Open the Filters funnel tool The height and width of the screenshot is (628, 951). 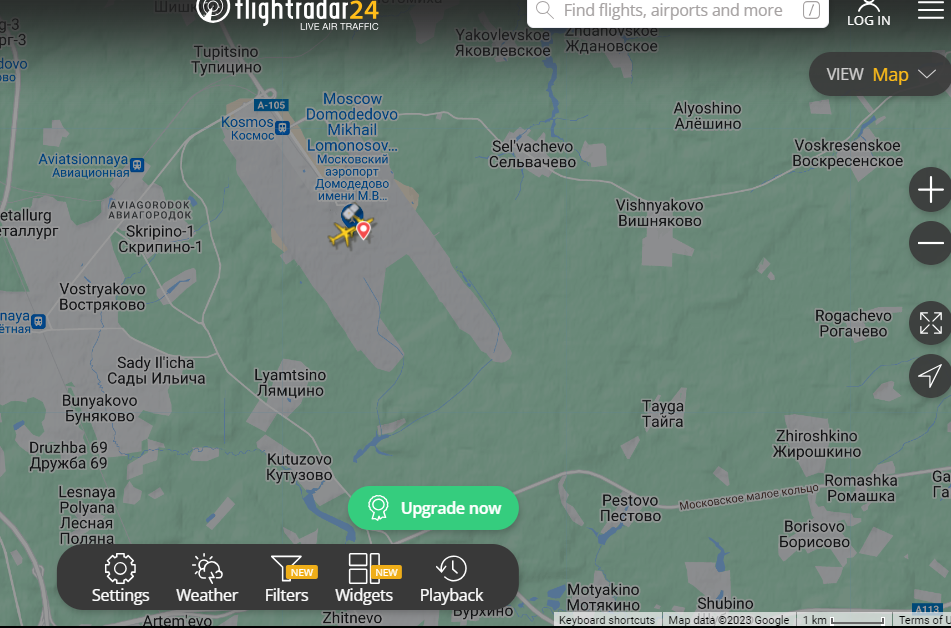(287, 578)
